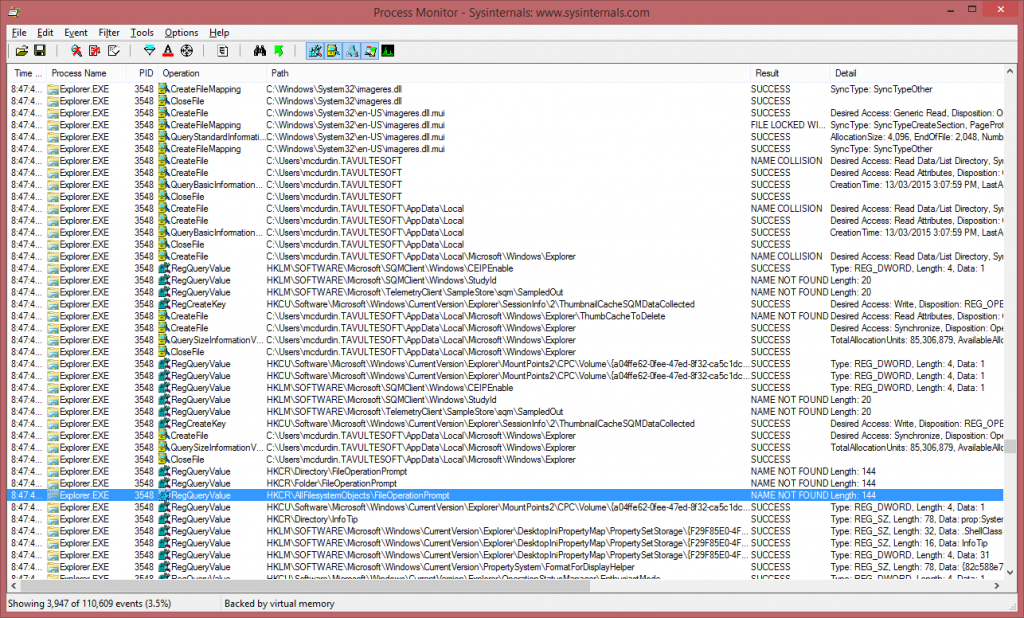Viewport: 1024px width, 618px height.
Task: Toggle Show Process and Thread Activity button
Action: (370, 51)
